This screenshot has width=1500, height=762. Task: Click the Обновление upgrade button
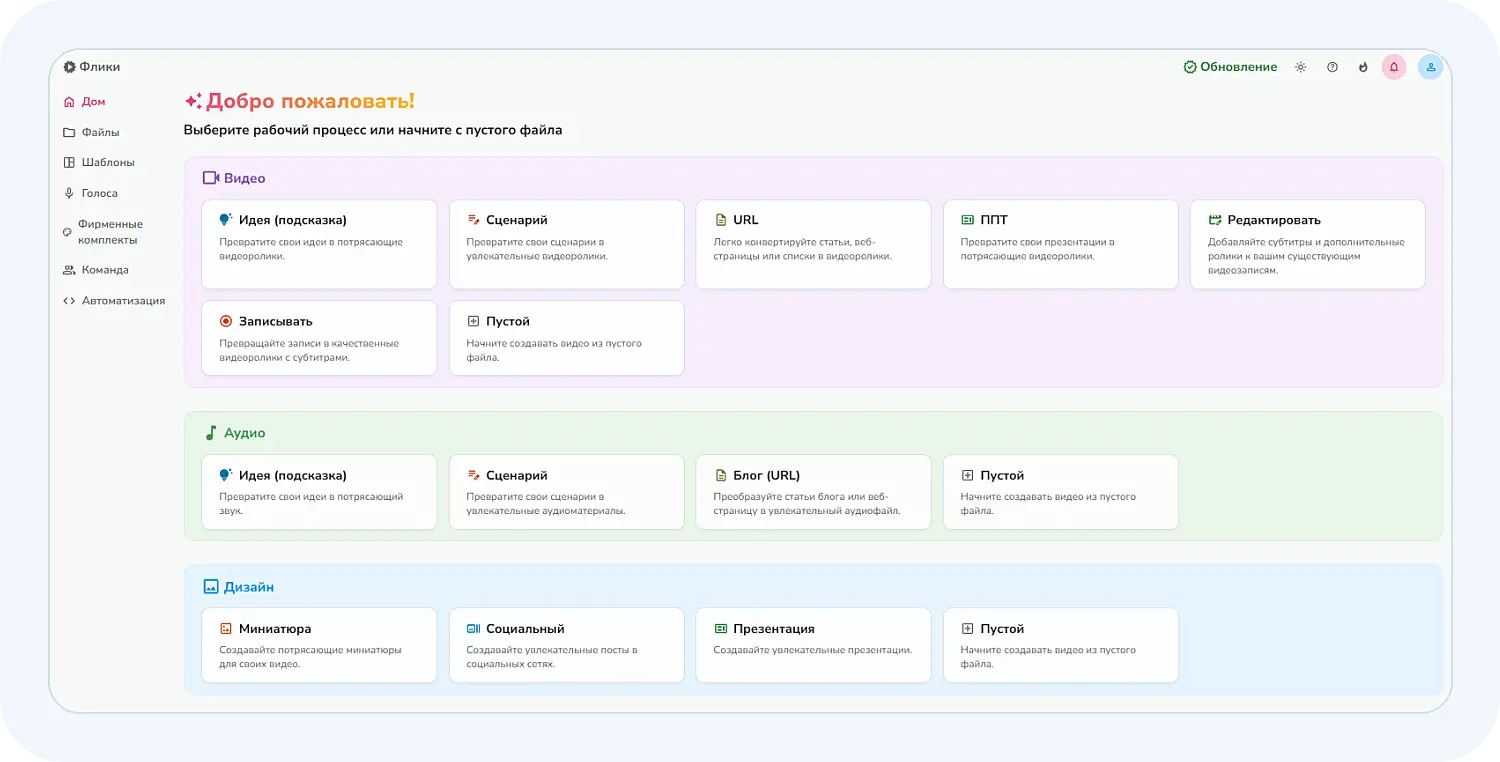1230,67
